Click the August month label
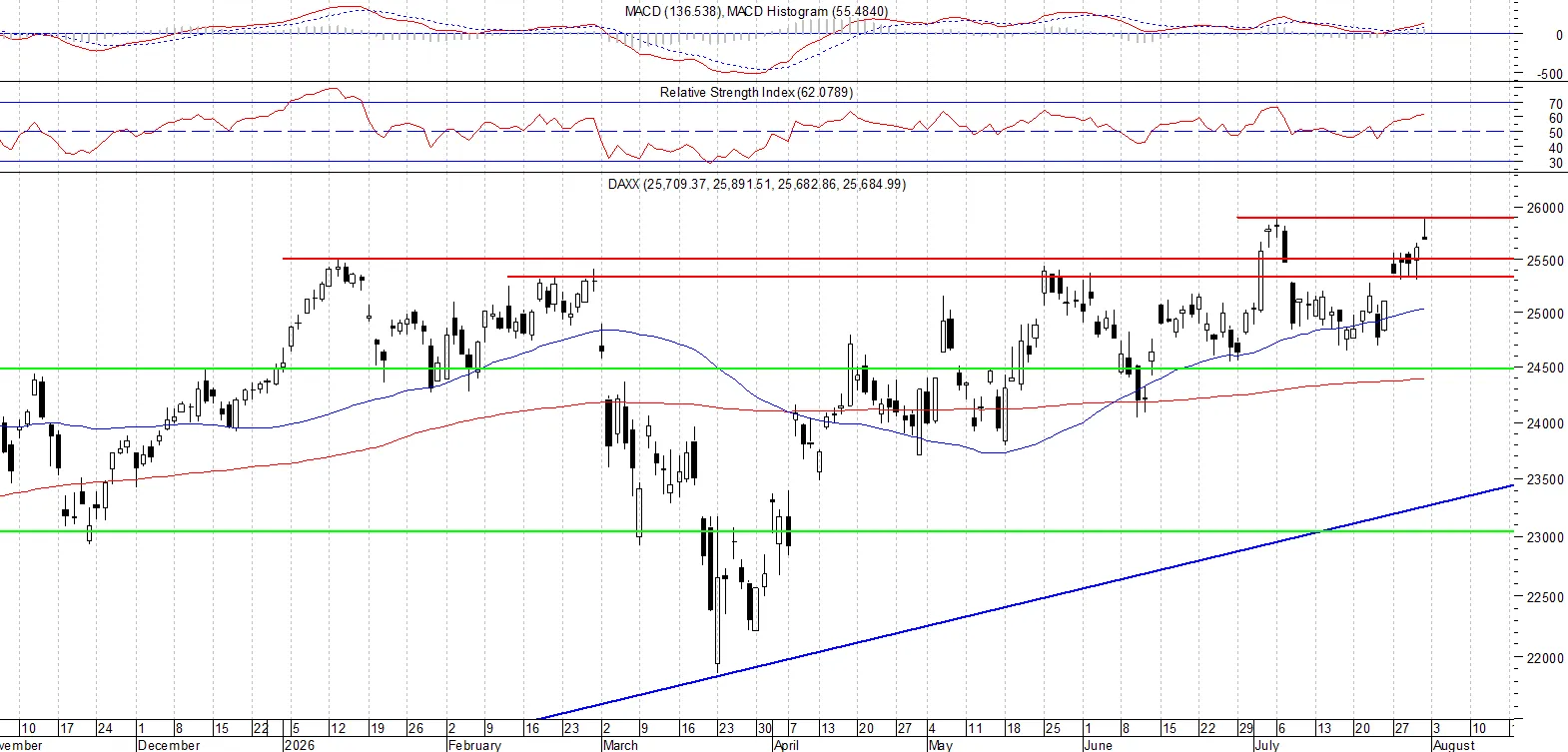Image resolution: width=1568 pixels, height=752 pixels. pyautogui.click(x=1453, y=745)
